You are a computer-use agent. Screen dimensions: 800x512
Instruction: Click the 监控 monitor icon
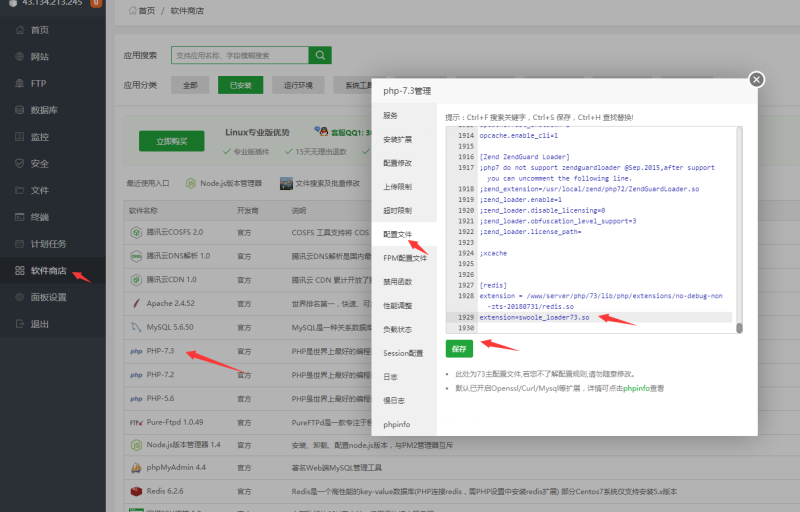point(19,137)
